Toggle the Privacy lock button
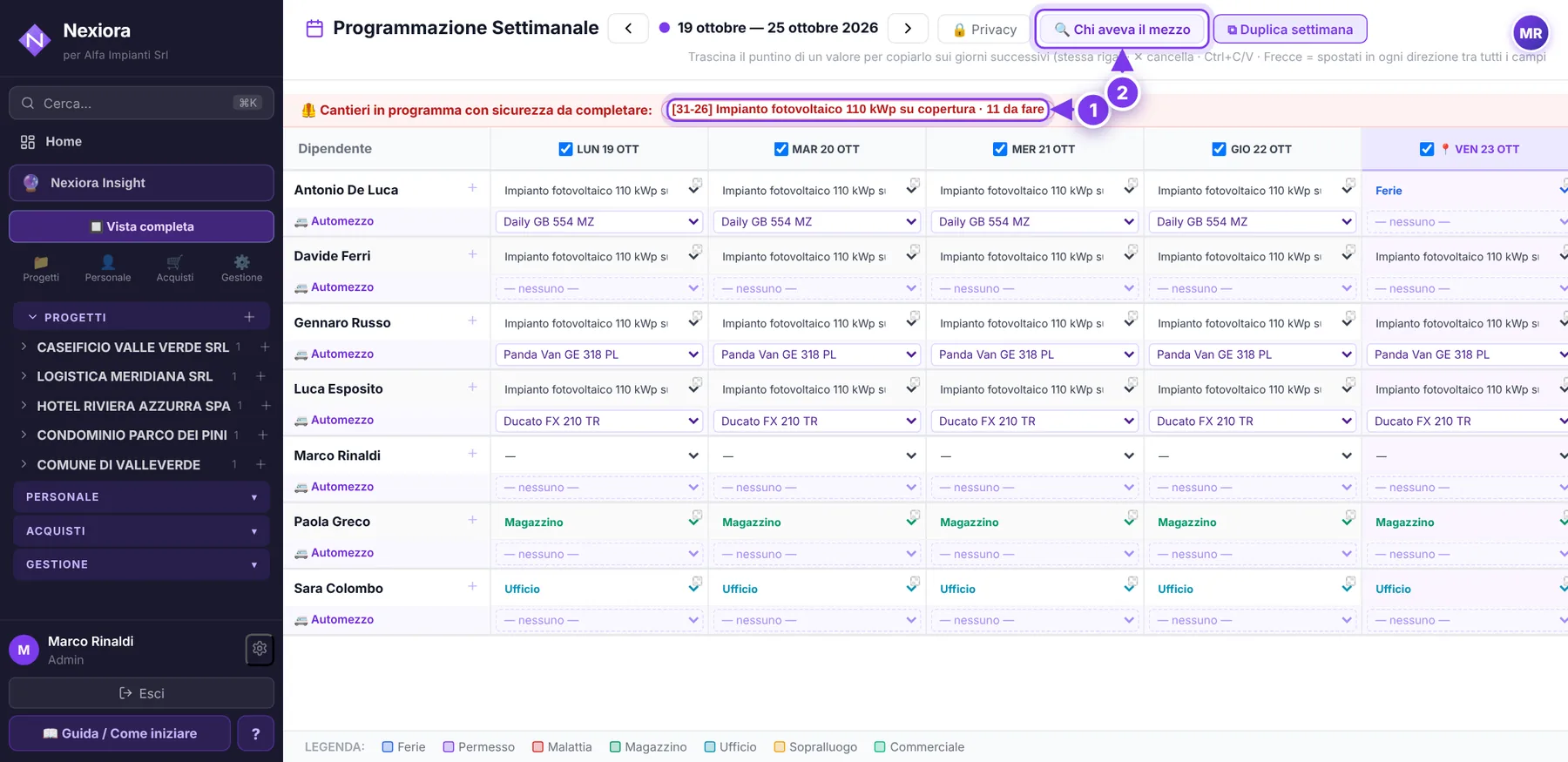The height and width of the screenshot is (762, 1568). [984, 29]
